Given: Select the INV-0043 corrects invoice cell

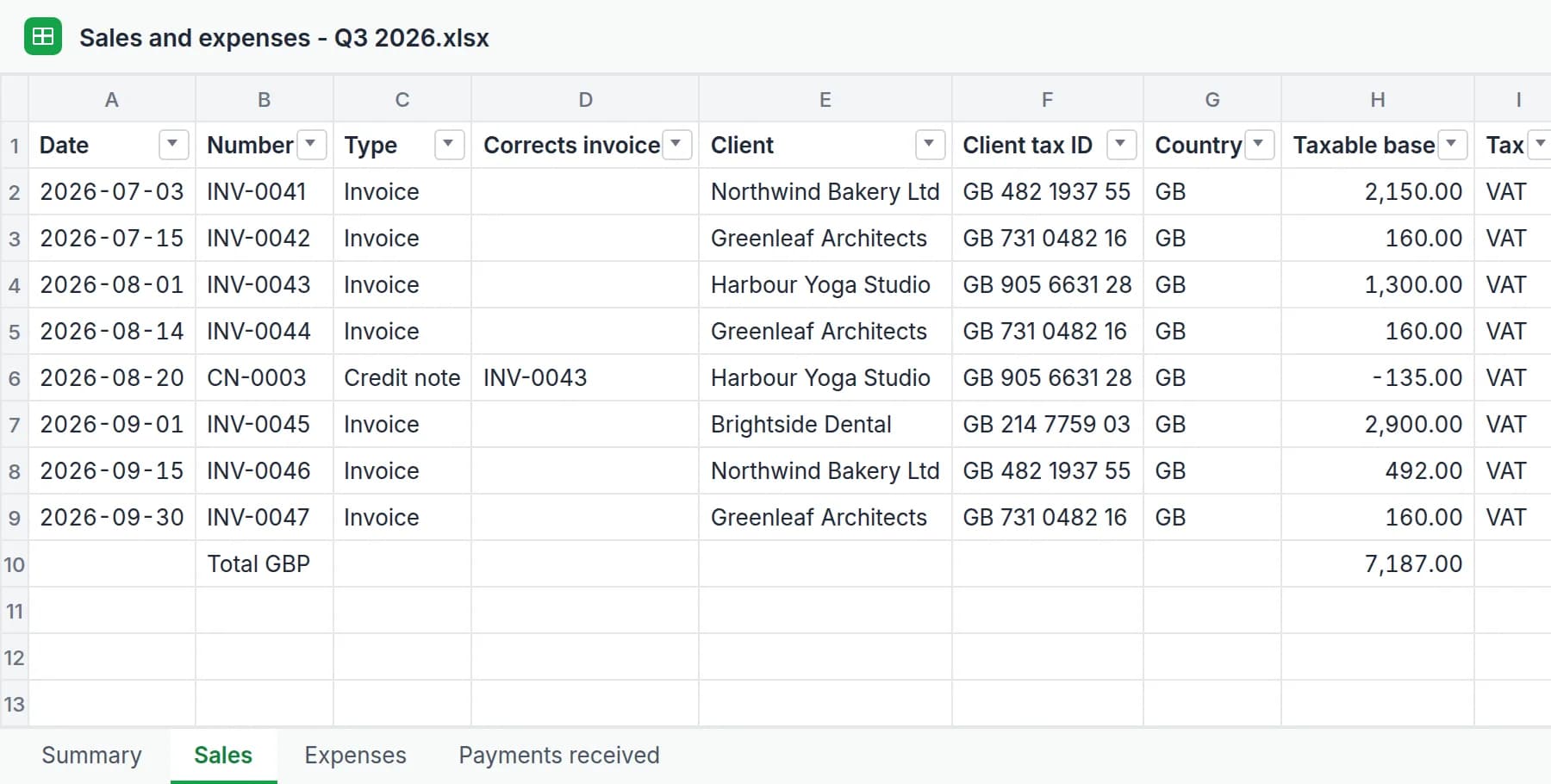Looking at the screenshot, I should (x=585, y=377).
